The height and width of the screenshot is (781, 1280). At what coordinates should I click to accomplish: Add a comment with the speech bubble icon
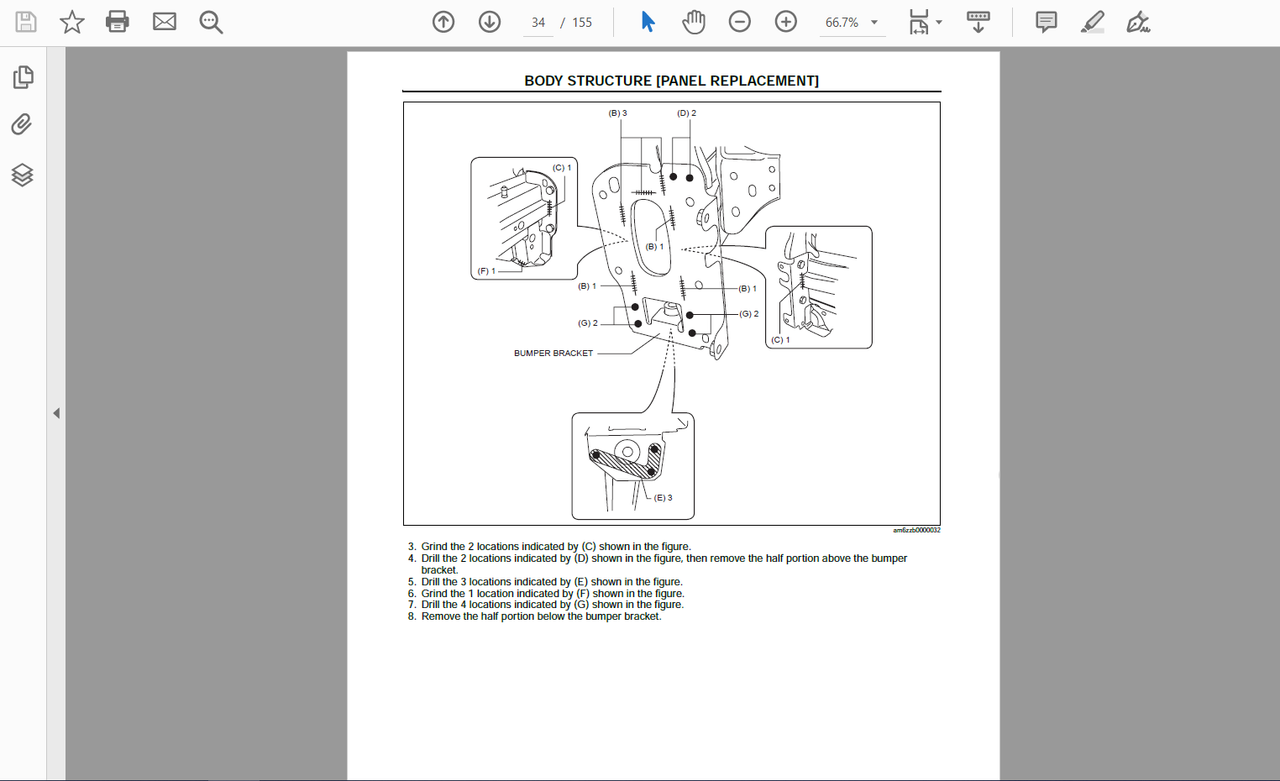click(1046, 22)
